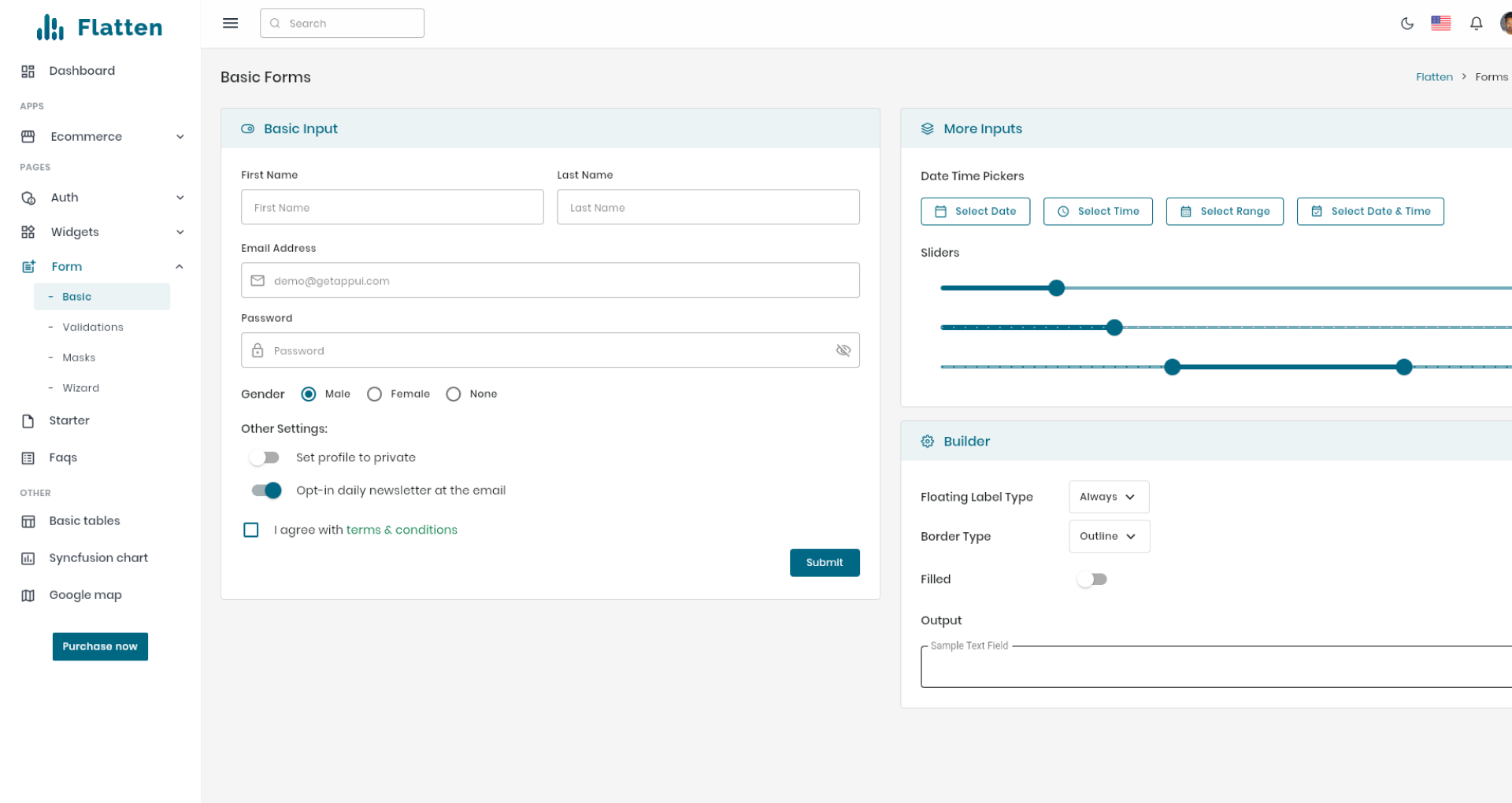The height and width of the screenshot is (803, 1512).
Task: Open the Floating Label Type dropdown
Action: tap(1108, 496)
